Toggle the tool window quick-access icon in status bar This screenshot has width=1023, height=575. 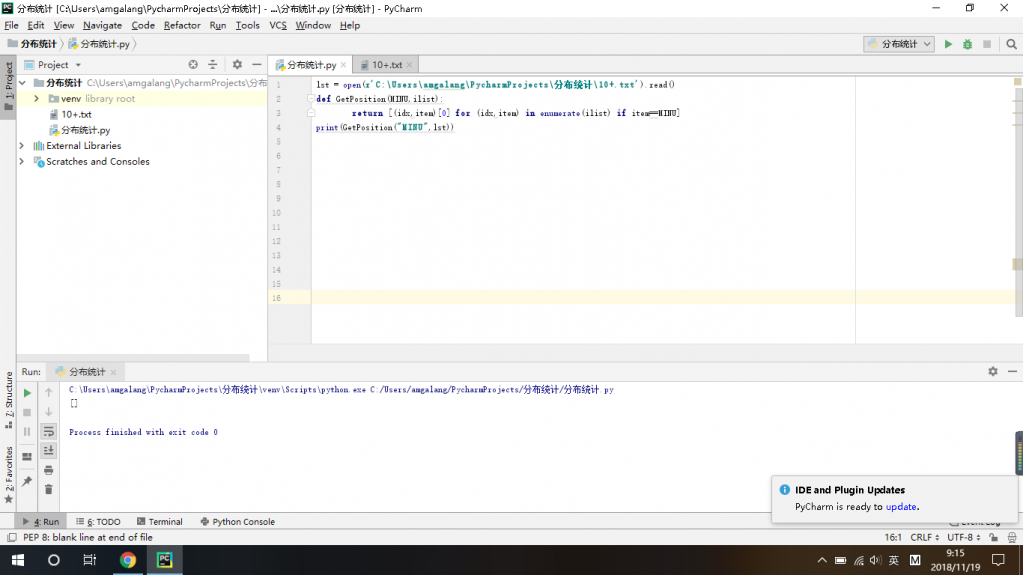click(11, 538)
